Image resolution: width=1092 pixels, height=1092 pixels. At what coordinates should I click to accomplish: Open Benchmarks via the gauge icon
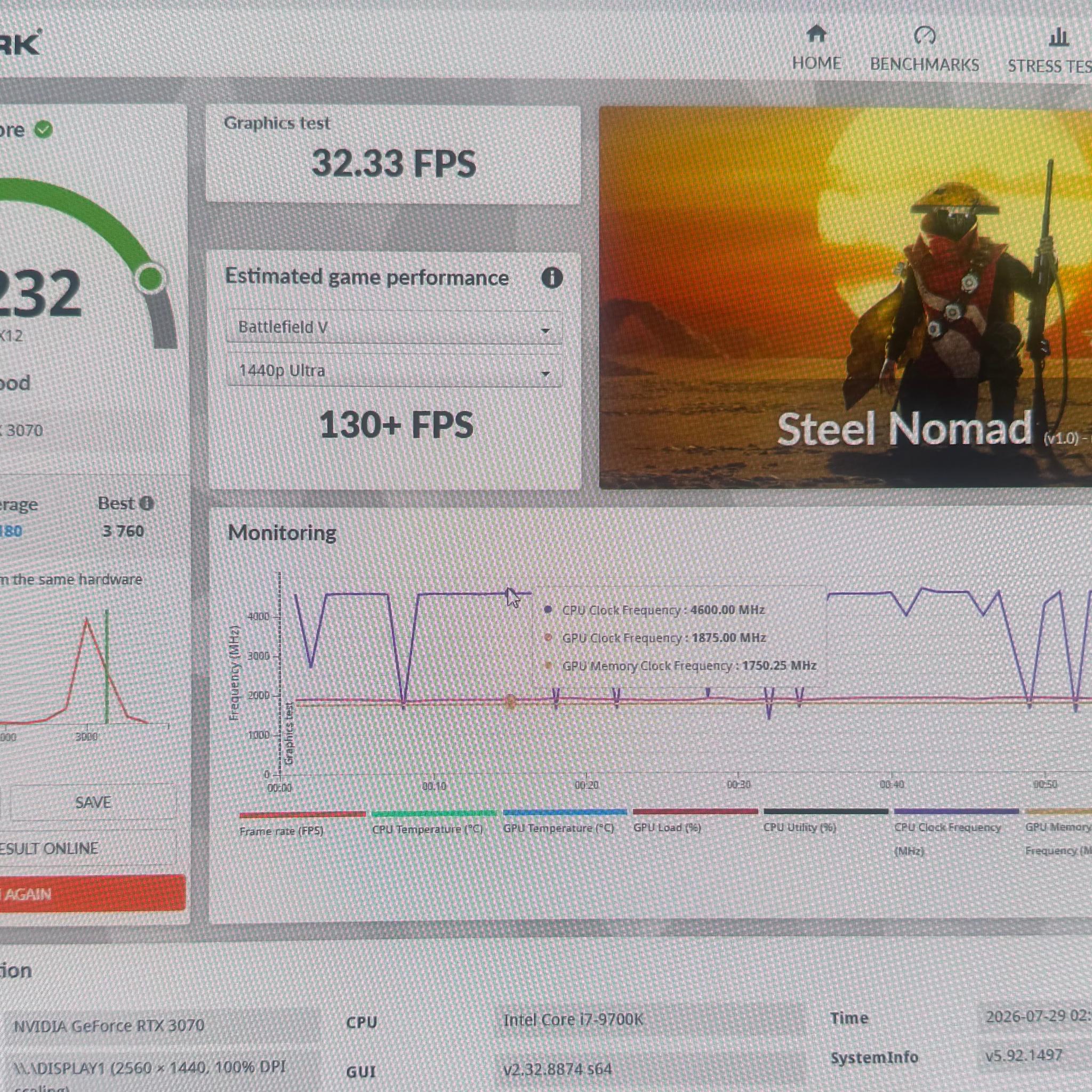(x=925, y=36)
